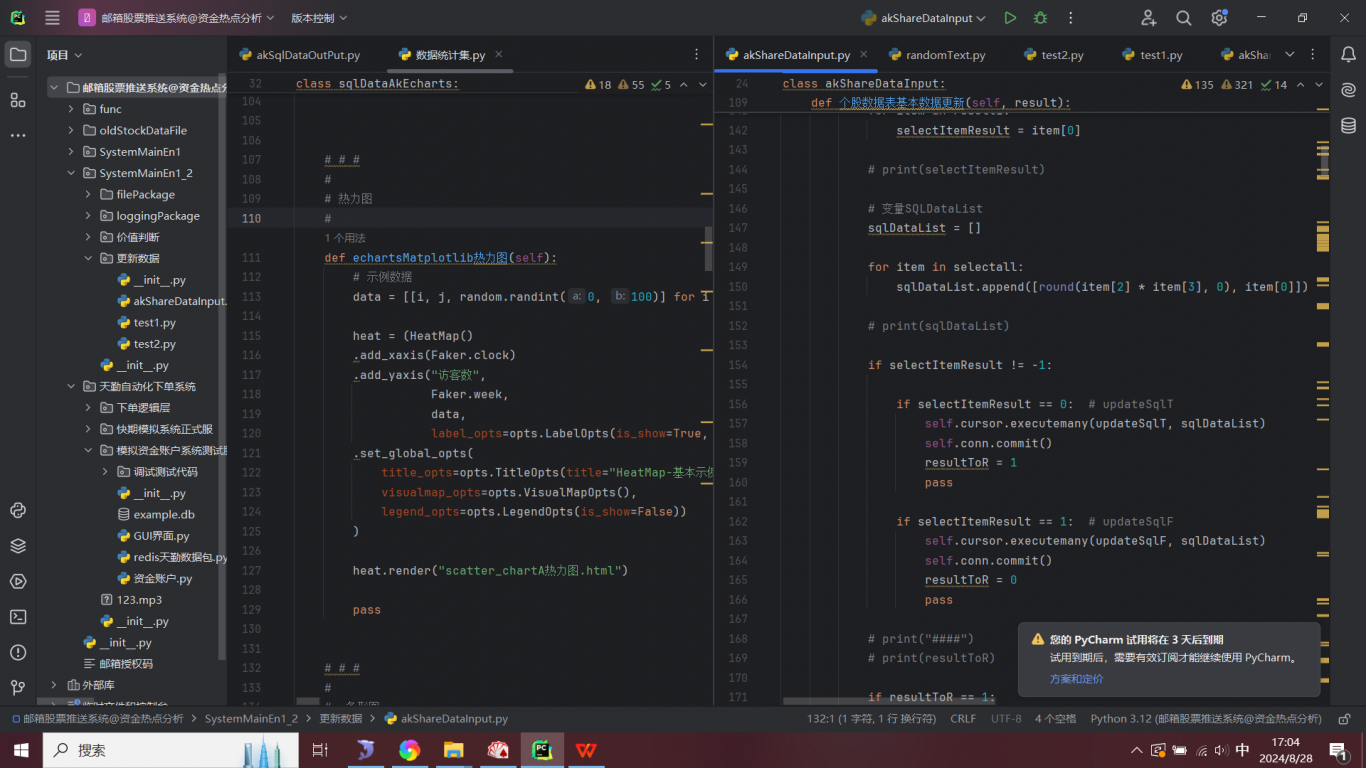The image size is (1366, 768).
Task: Open the Project tool window icon
Action: 18,55
